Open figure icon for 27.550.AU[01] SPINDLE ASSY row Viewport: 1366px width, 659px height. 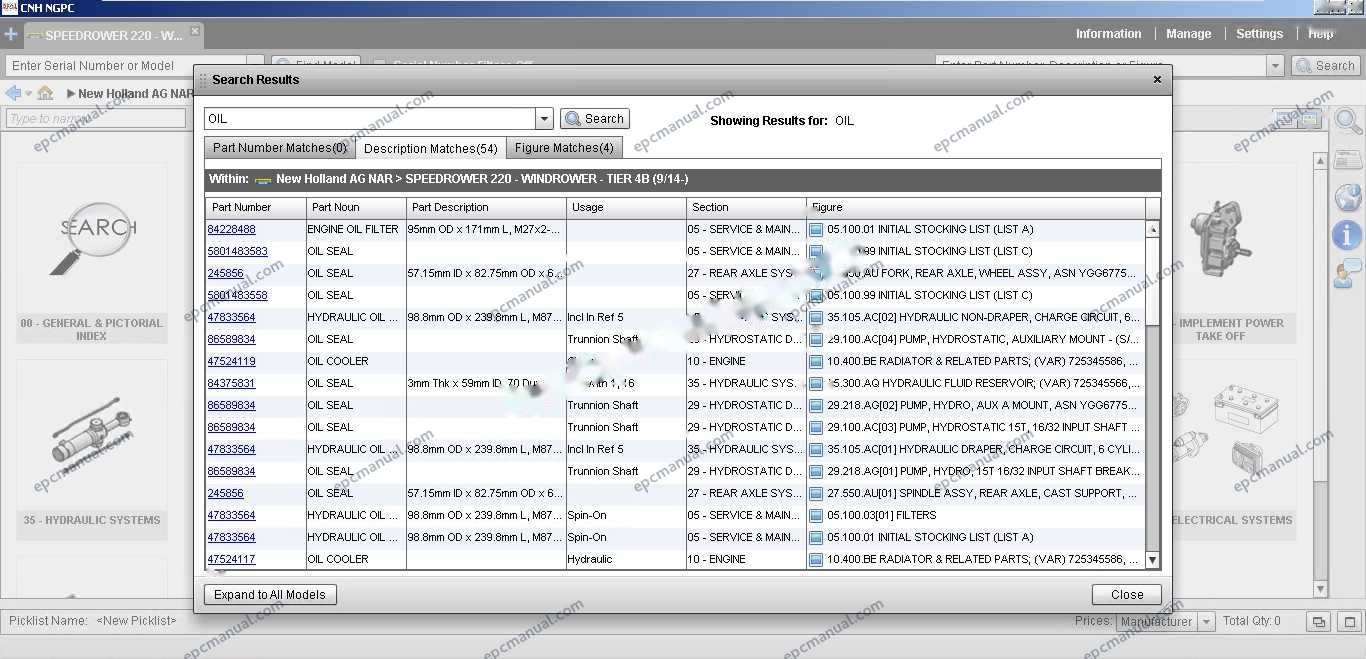tap(816, 493)
